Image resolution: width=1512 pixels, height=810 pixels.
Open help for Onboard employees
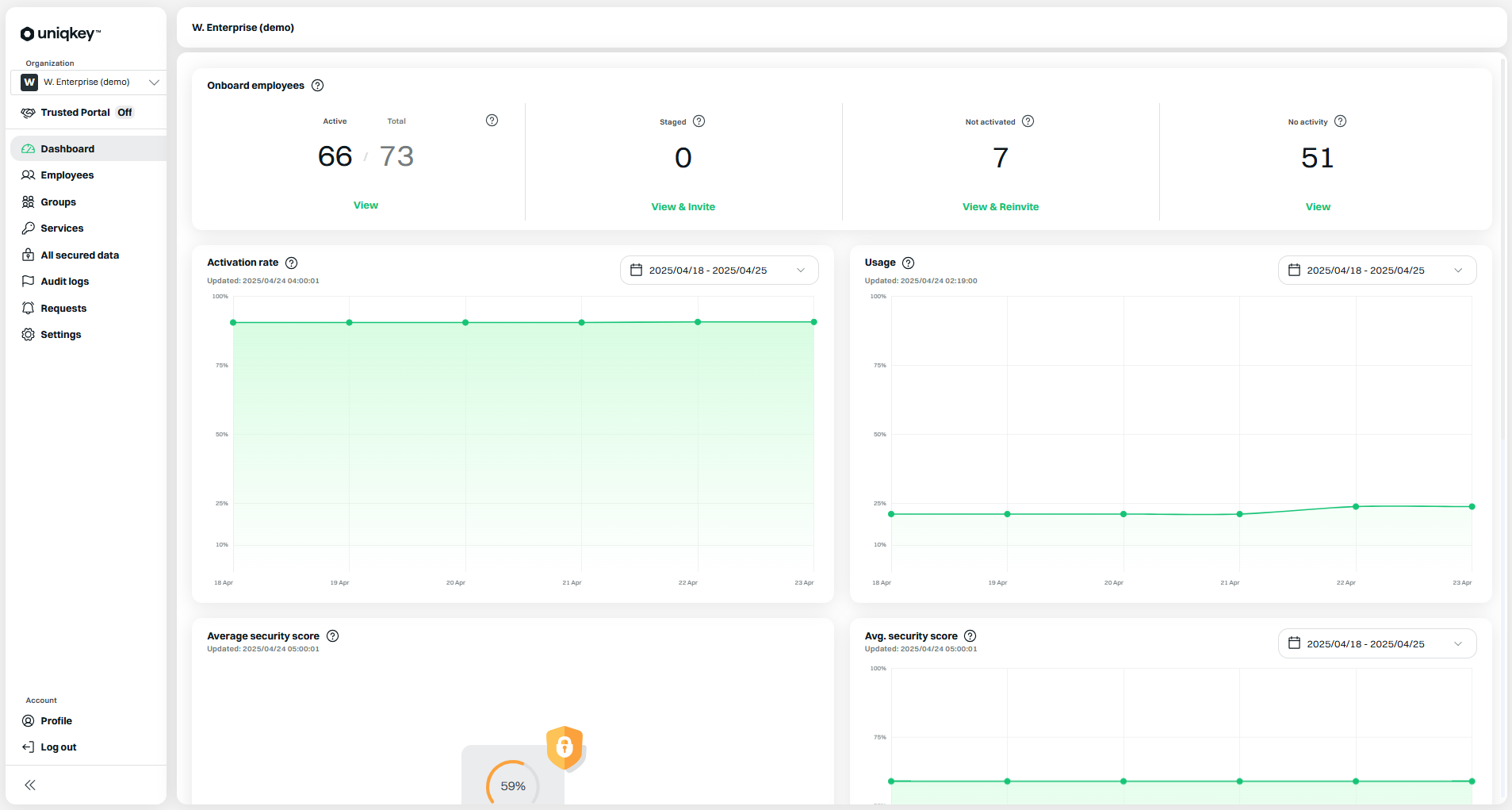point(318,86)
